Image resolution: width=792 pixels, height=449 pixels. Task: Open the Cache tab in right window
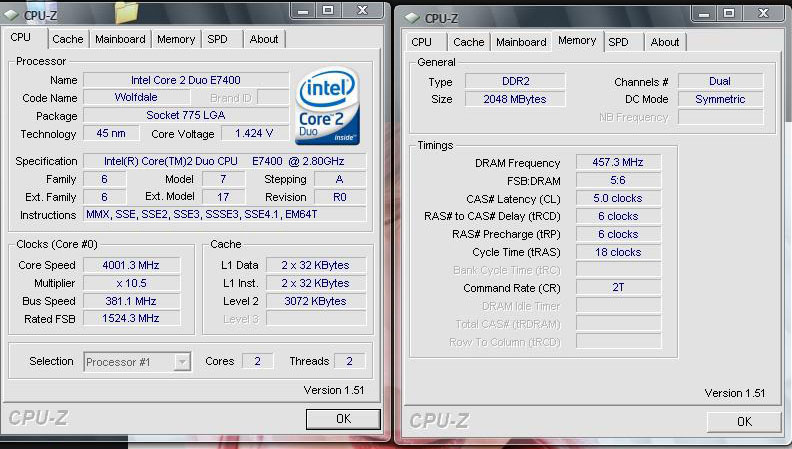coord(469,42)
